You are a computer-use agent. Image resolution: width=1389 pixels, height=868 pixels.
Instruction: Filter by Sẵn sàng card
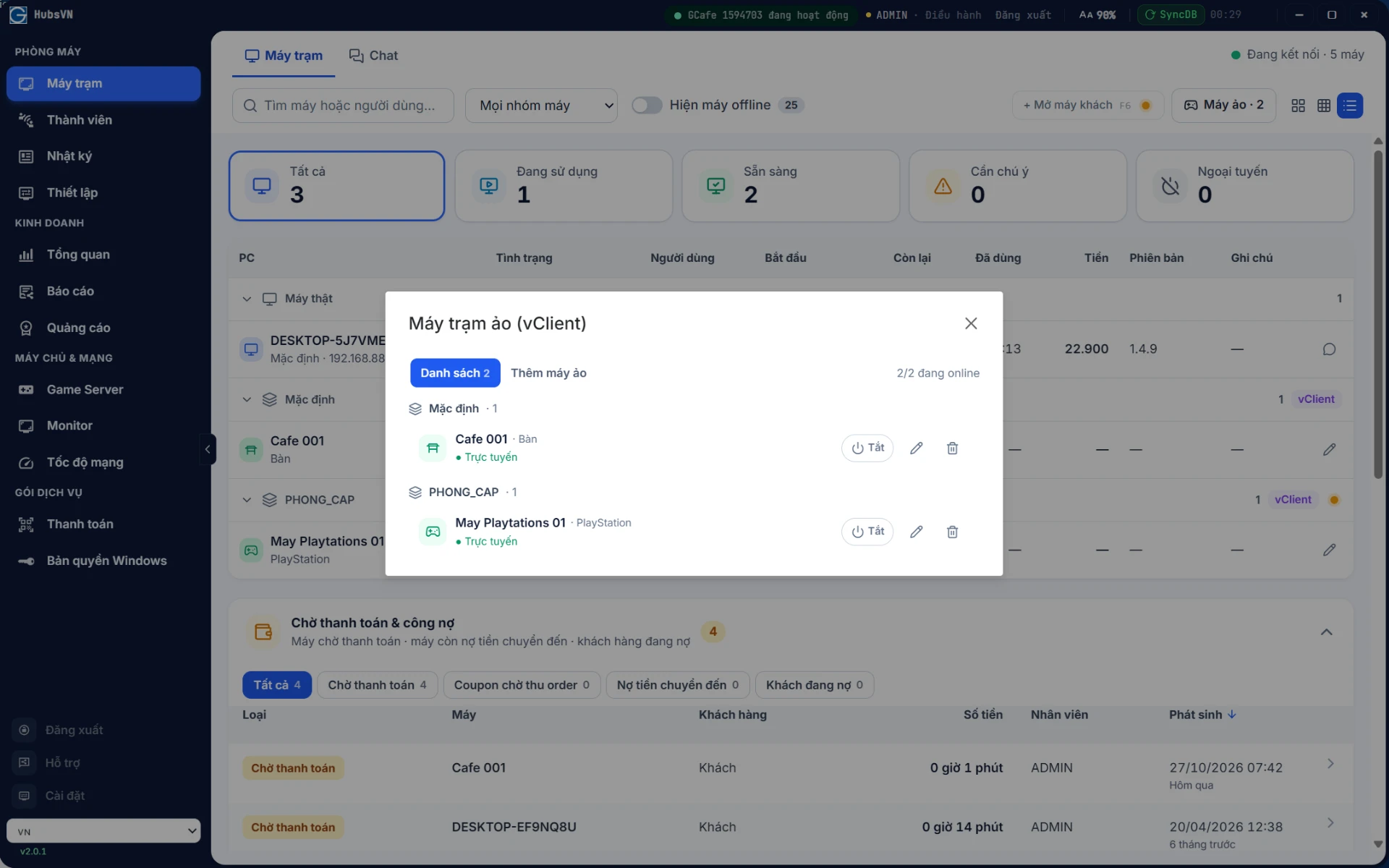[791, 186]
